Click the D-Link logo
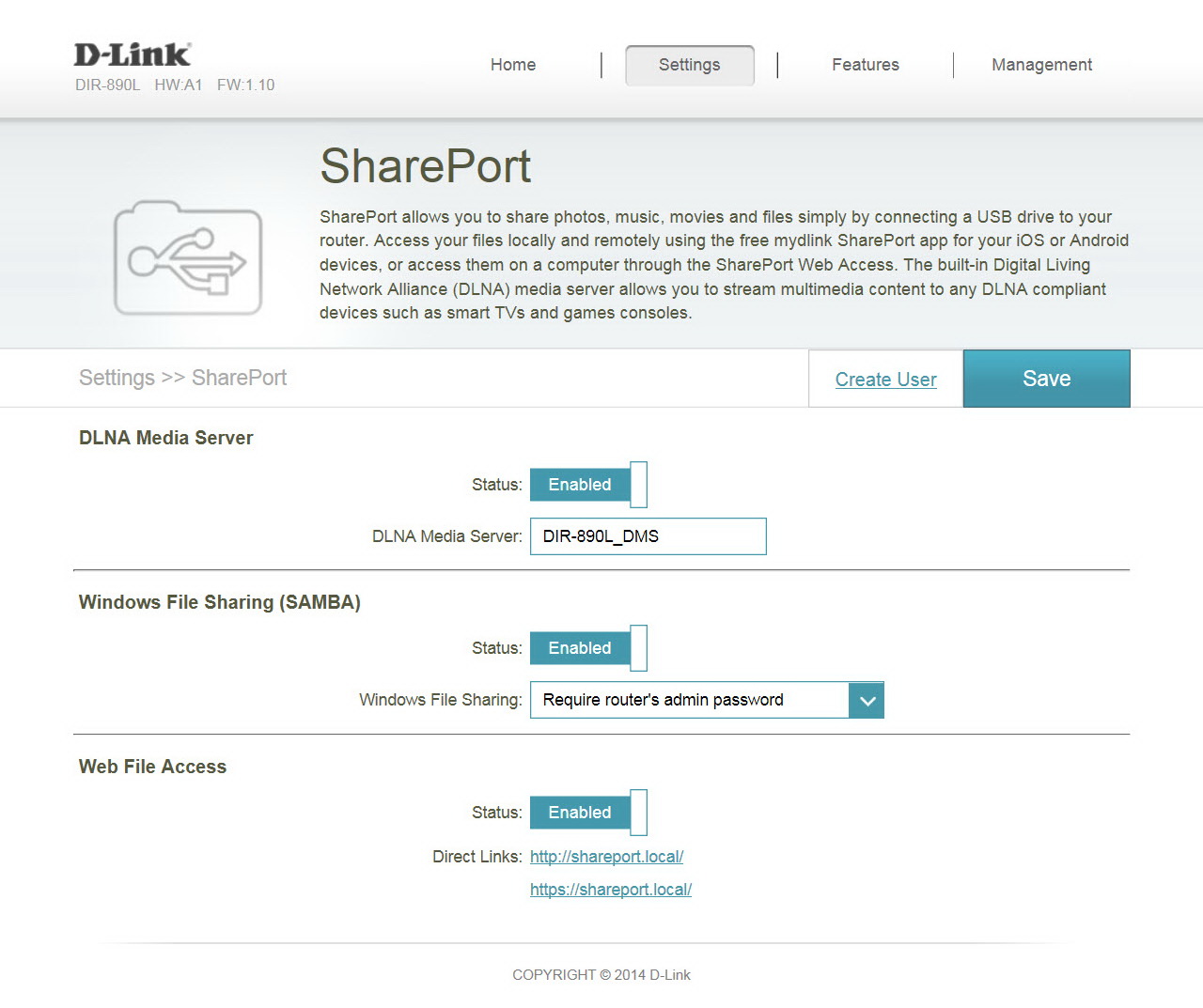The image size is (1203, 1008). 133,54
